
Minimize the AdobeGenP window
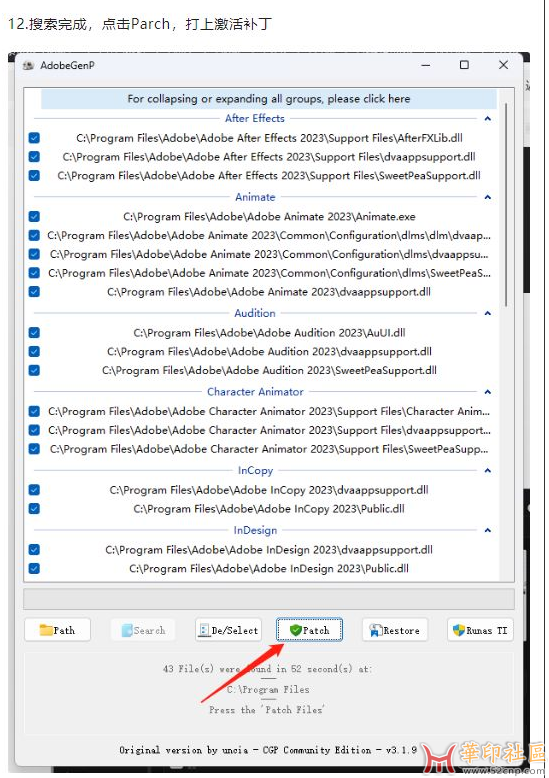click(426, 65)
